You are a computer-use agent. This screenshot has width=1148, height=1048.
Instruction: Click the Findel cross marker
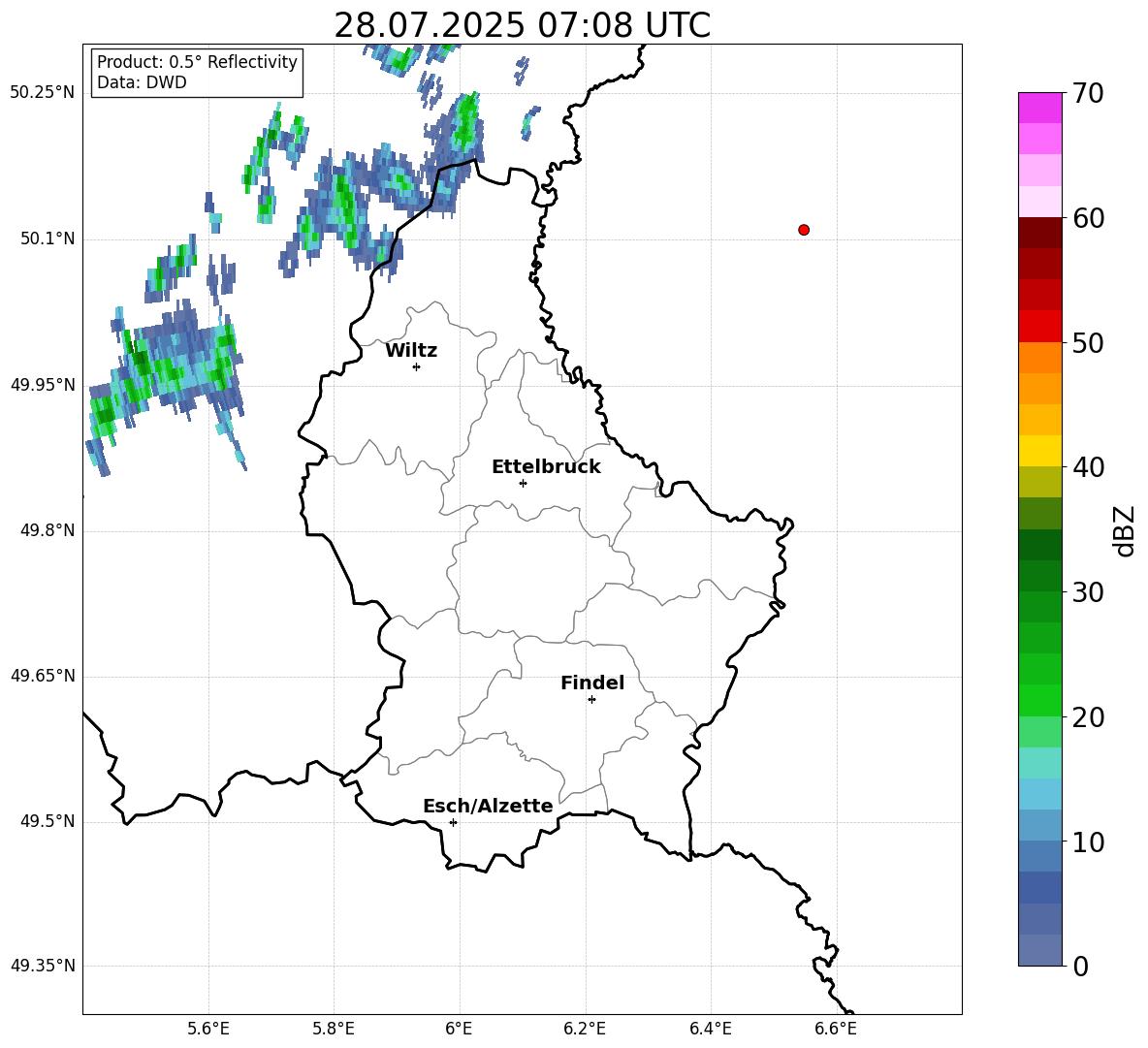pyautogui.click(x=591, y=700)
